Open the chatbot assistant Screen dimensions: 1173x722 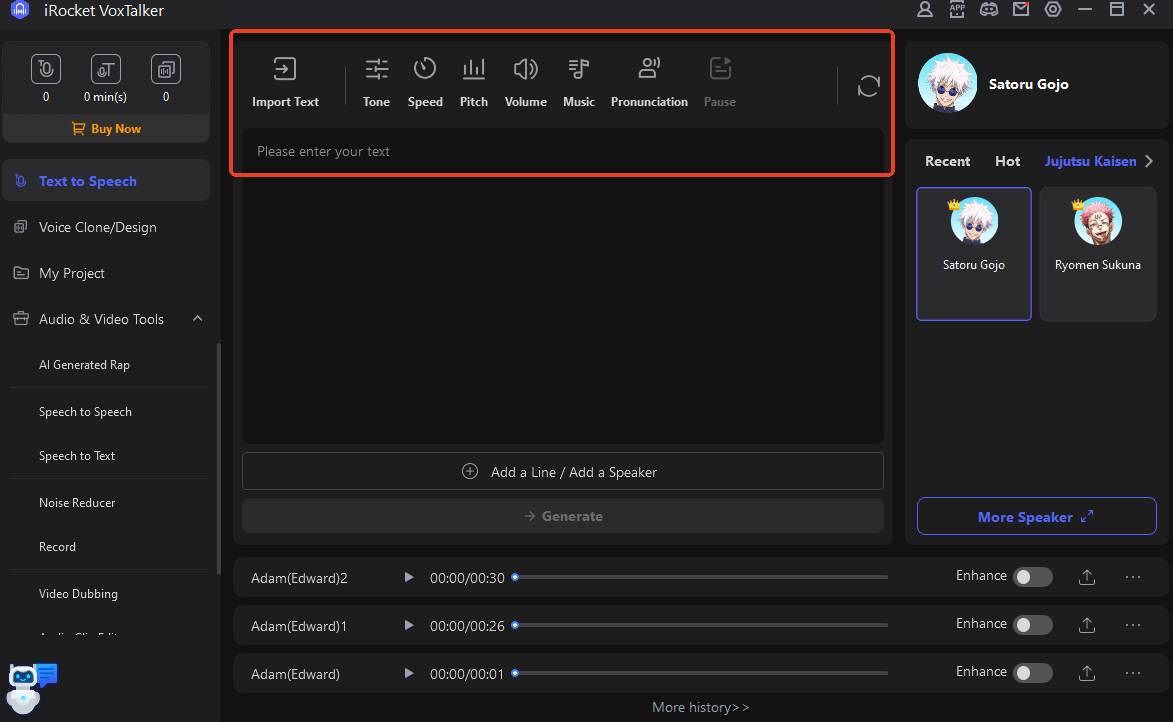[x=31, y=688]
